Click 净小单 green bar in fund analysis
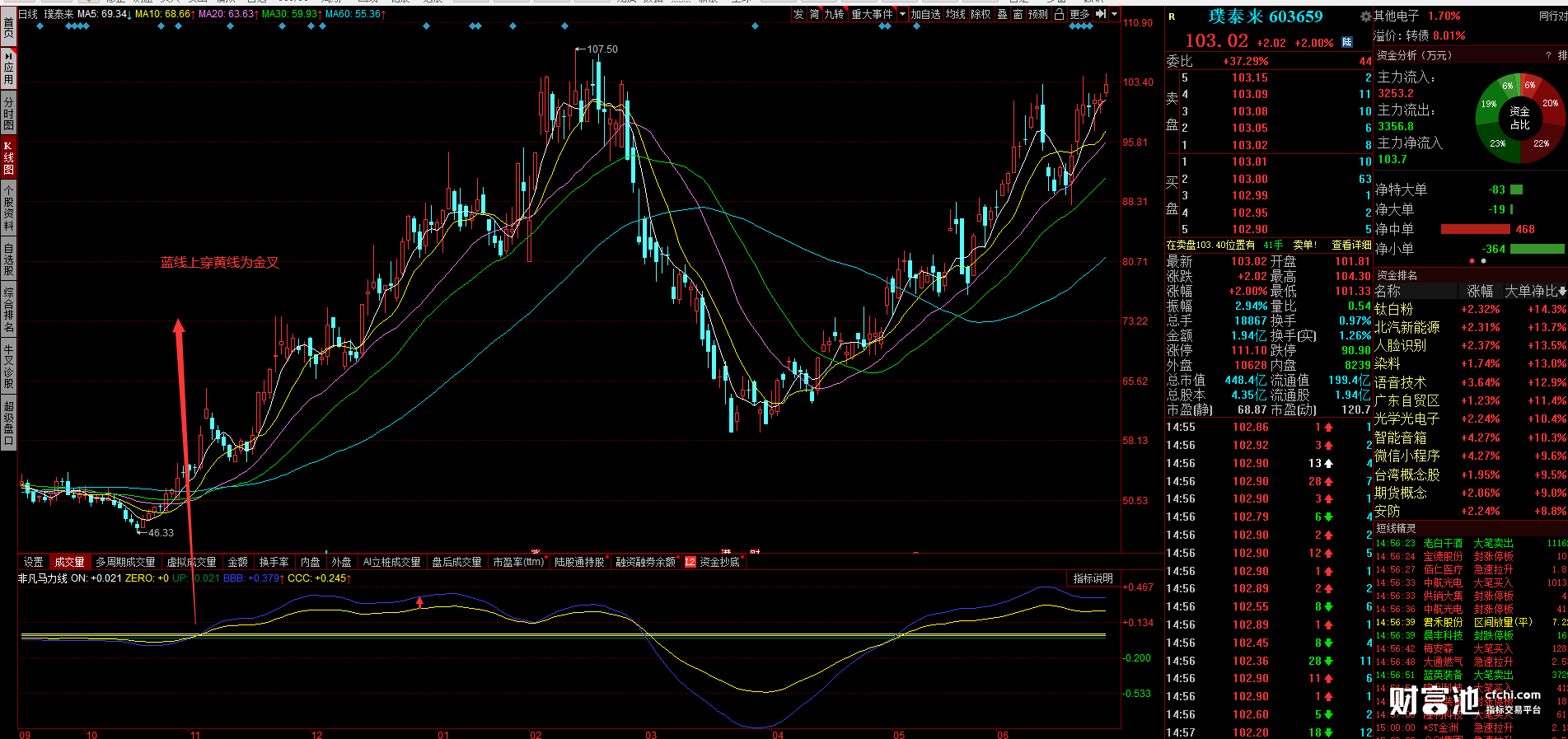The image size is (1568, 739). [x=1537, y=249]
